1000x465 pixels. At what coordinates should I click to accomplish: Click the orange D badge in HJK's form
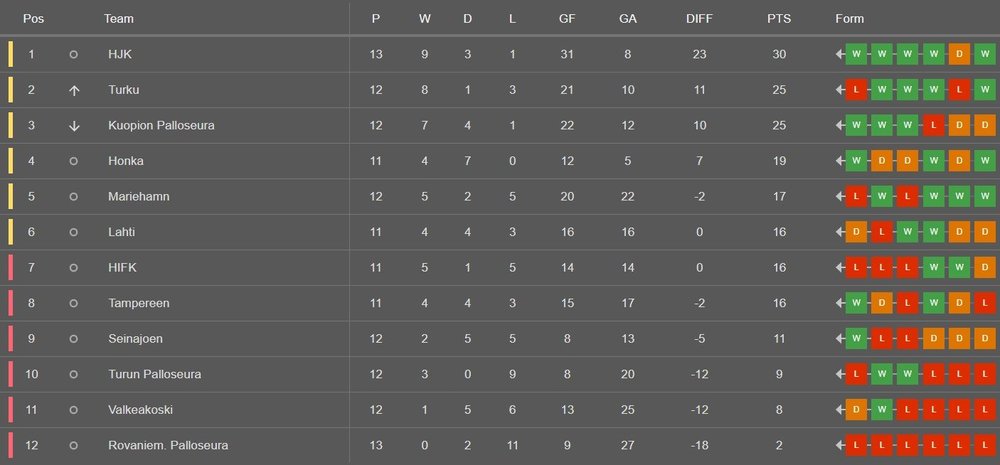(x=960, y=55)
